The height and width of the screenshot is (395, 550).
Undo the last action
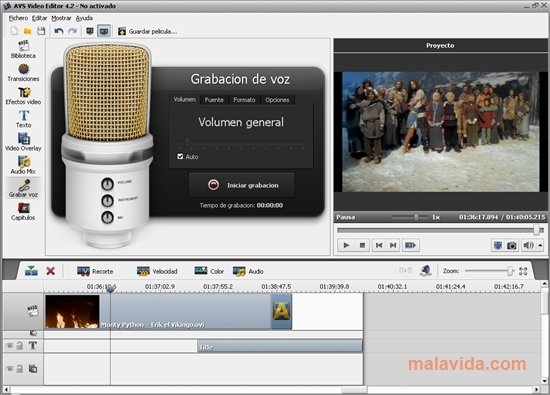[x=59, y=31]
